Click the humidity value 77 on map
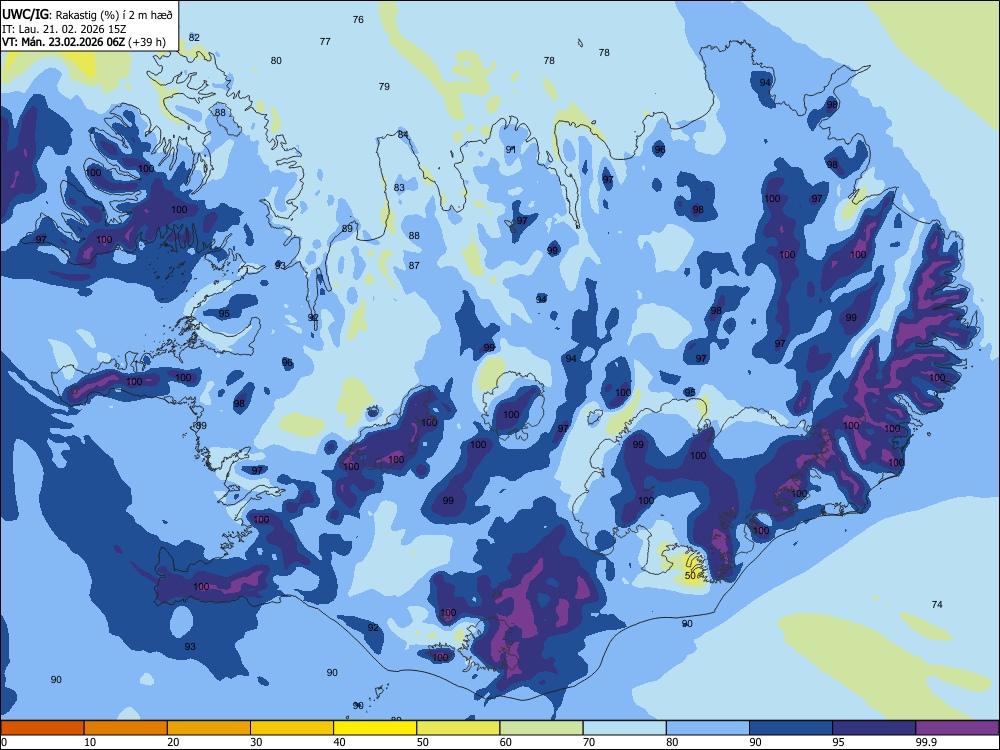This screenshot has width=1000, height=750. (325, 41)
